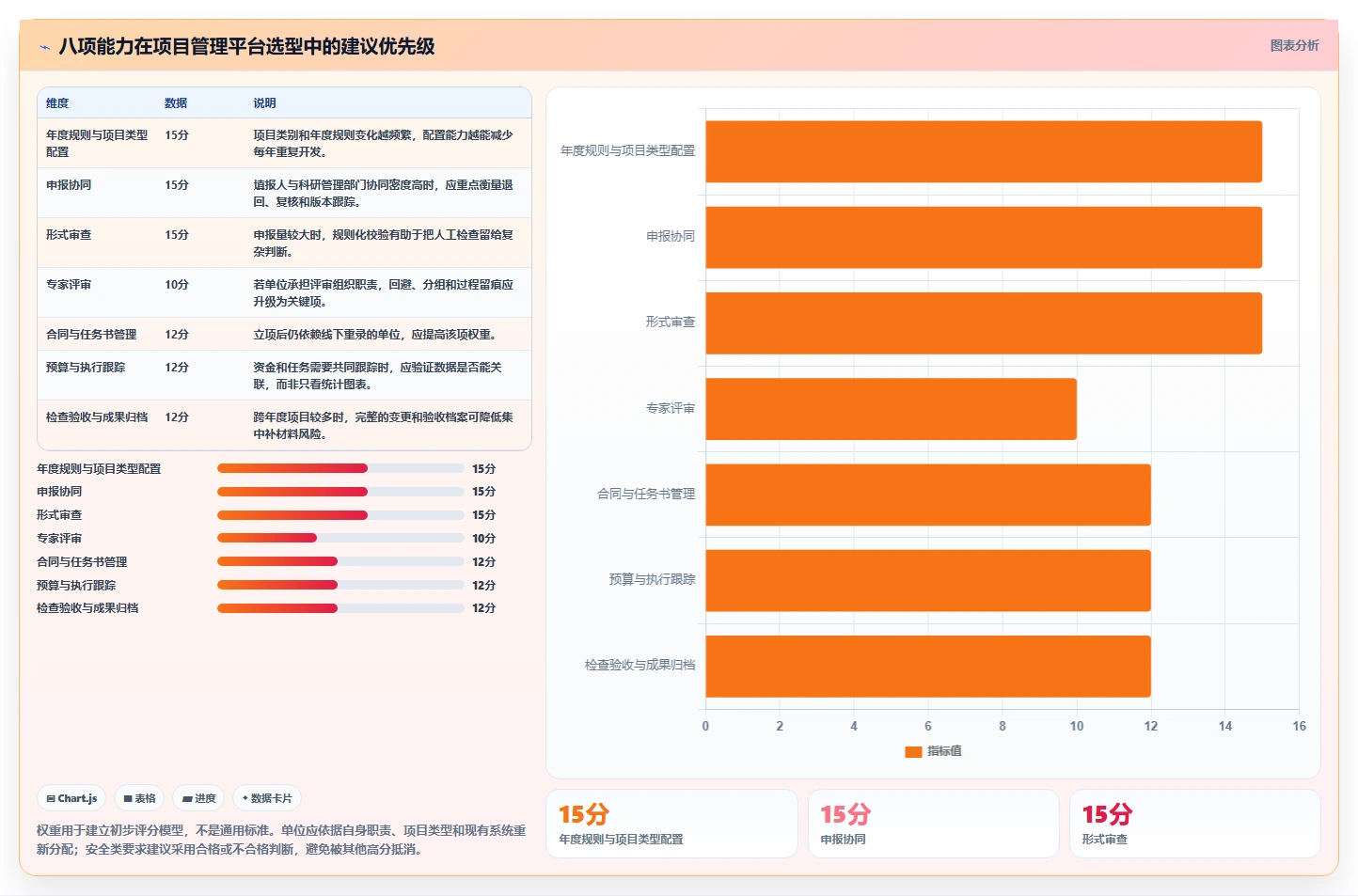Open the 15分 申报协同 data card
The width and height of the screenshot is (1358, 896).
pos(934,824)
